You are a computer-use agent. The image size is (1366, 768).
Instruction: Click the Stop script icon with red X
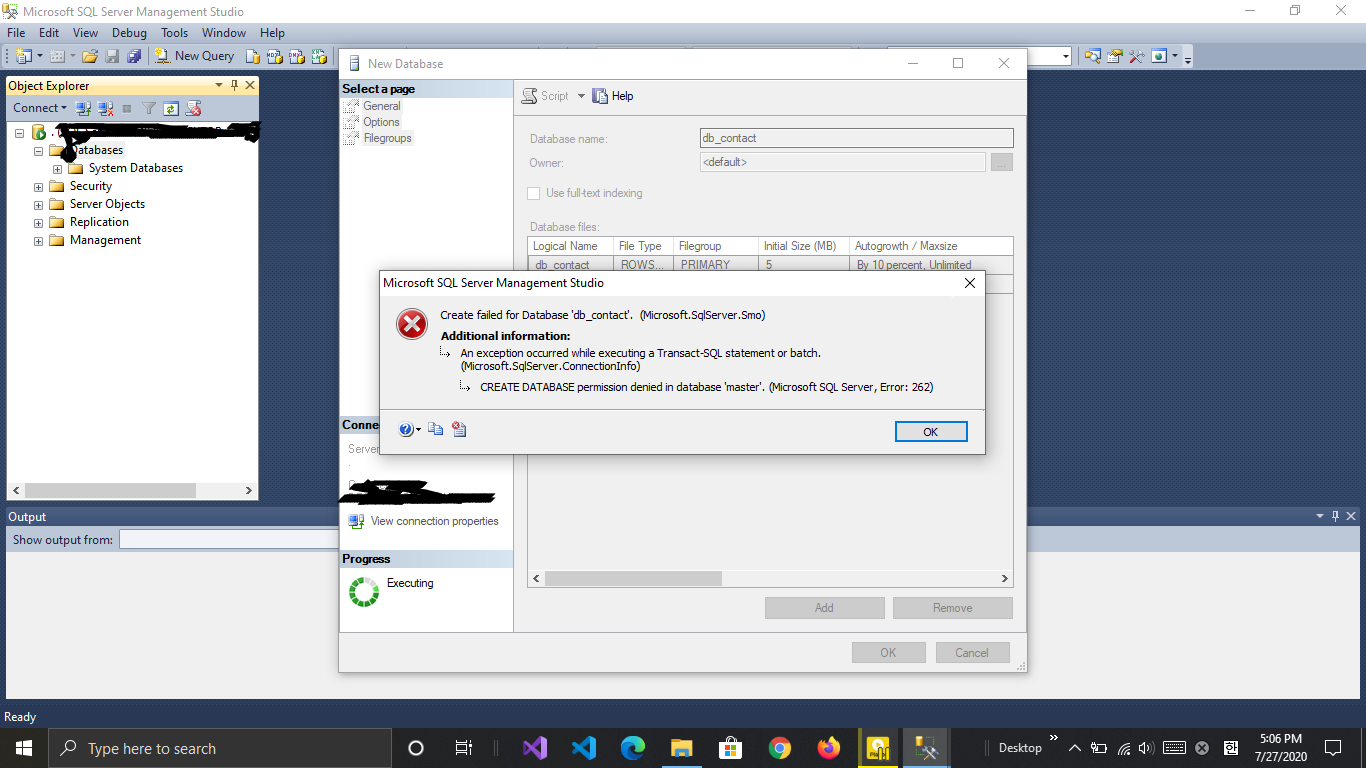pyautogui.click(x=193, y=108)
